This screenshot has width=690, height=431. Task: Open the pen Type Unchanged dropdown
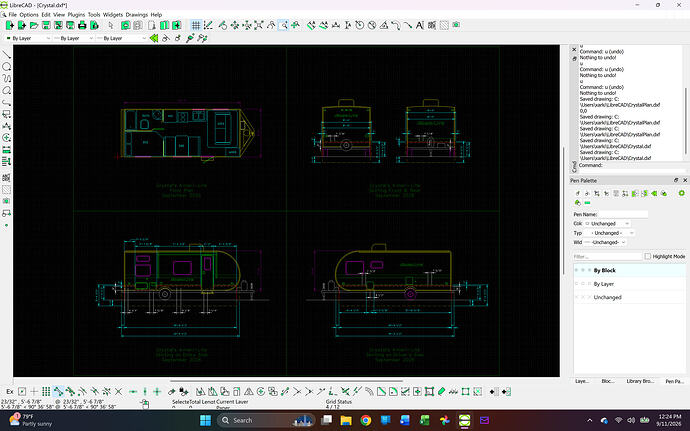point(609,233)
